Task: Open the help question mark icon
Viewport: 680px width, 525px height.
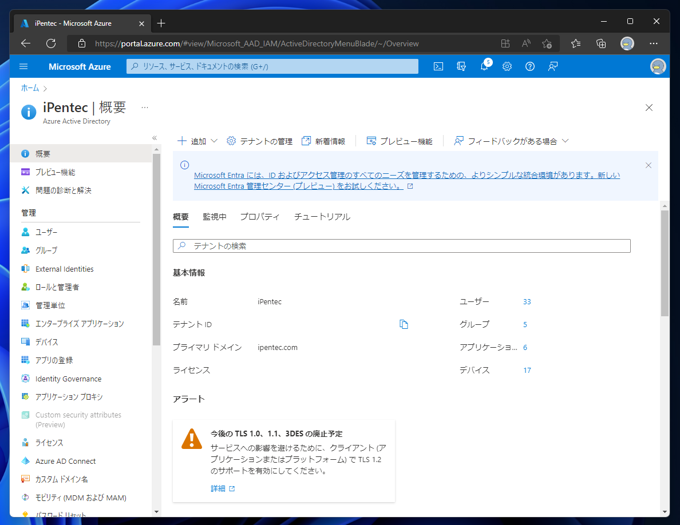Action: pos(530,66)
